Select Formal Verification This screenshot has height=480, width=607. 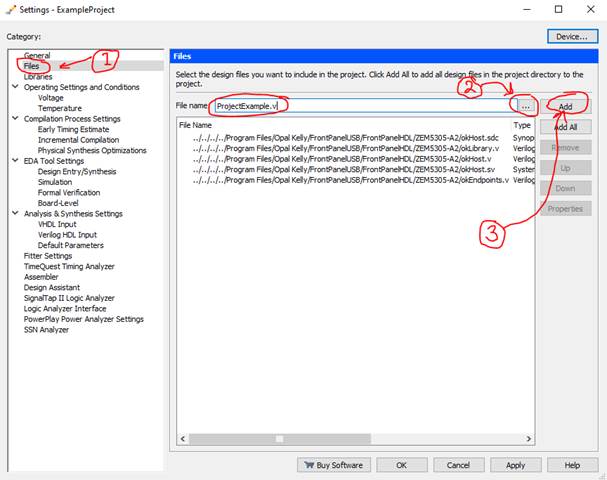click(x=69, y=192)
